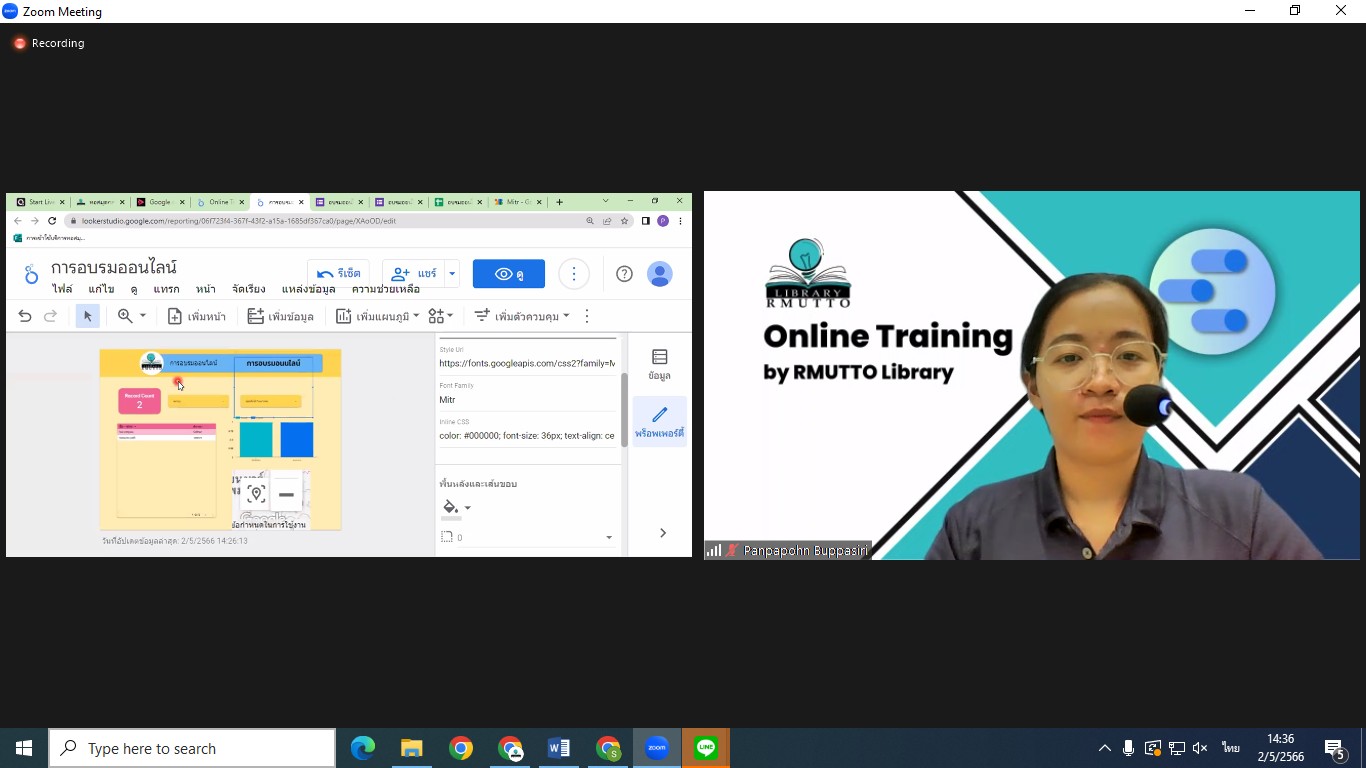
Task: Click the map zoom-out minus button
Action: pos(286,494)
